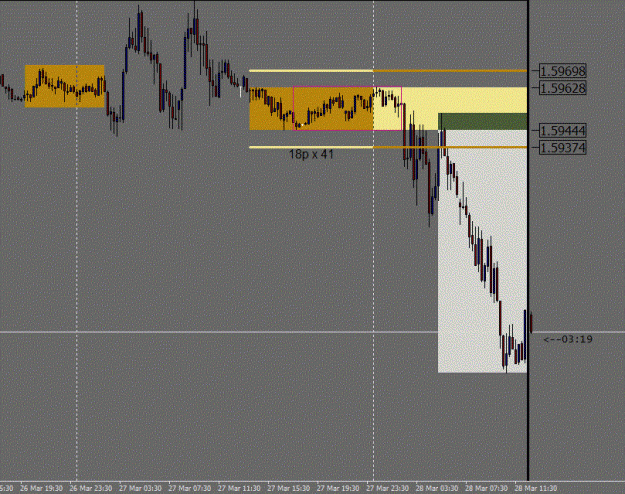
Task: Click the 03:19 candle countdown timer
Action: (568, 339)
